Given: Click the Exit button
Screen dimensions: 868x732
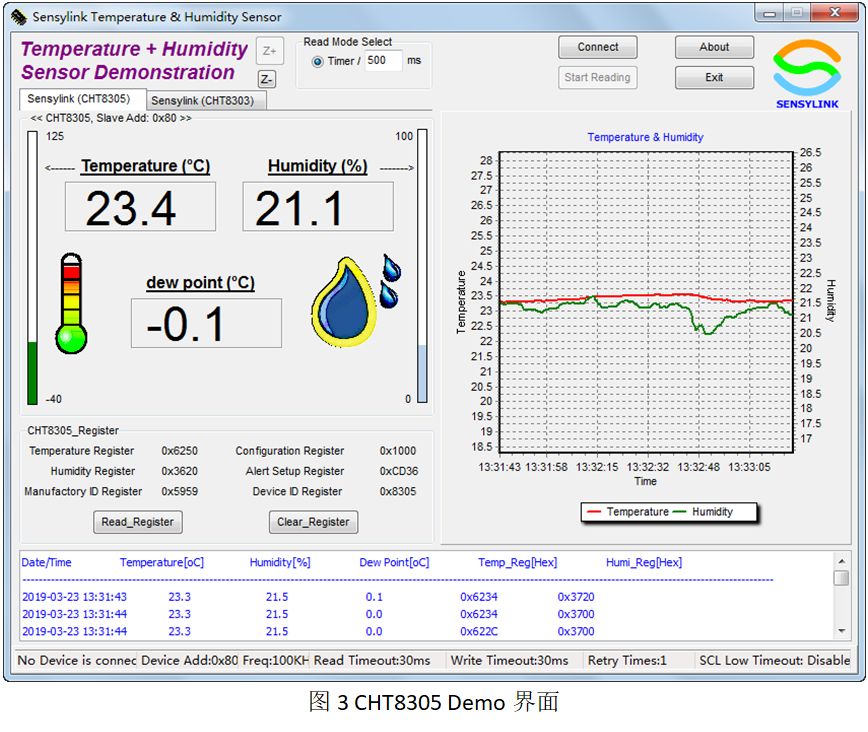Looking at the screenshot, I should click(x=714, y=78).
